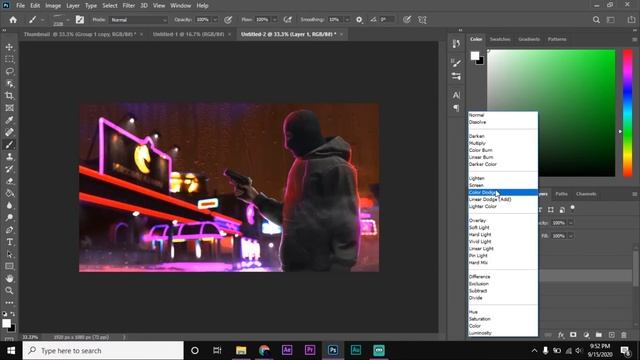The width and height of the screenshot is (640, 360).
Task: Switch to the Gradients tab
Action: [x=529, y=39]
